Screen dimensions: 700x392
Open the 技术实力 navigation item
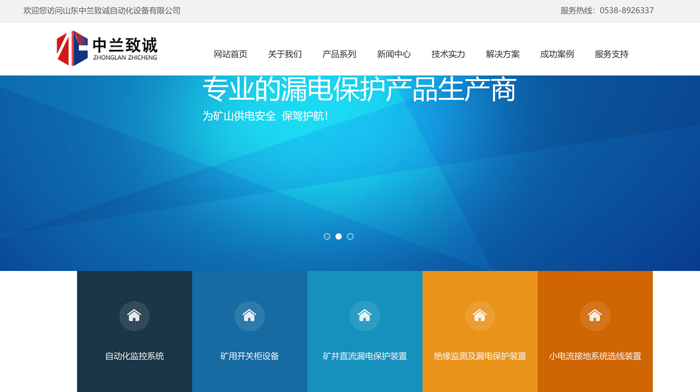point(448,54)
